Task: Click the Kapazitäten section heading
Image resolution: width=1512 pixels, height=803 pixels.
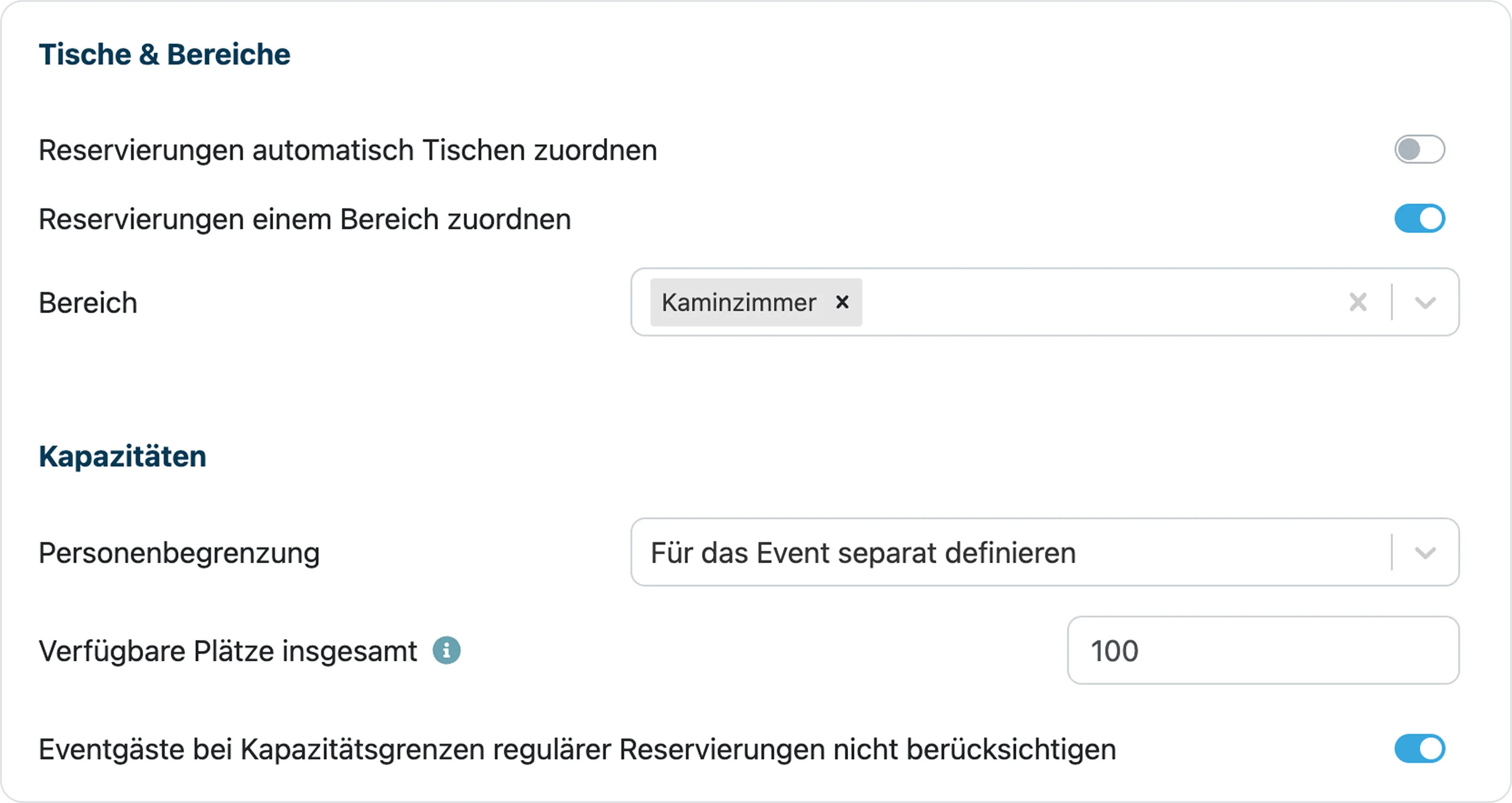Action: click(123, 456)
